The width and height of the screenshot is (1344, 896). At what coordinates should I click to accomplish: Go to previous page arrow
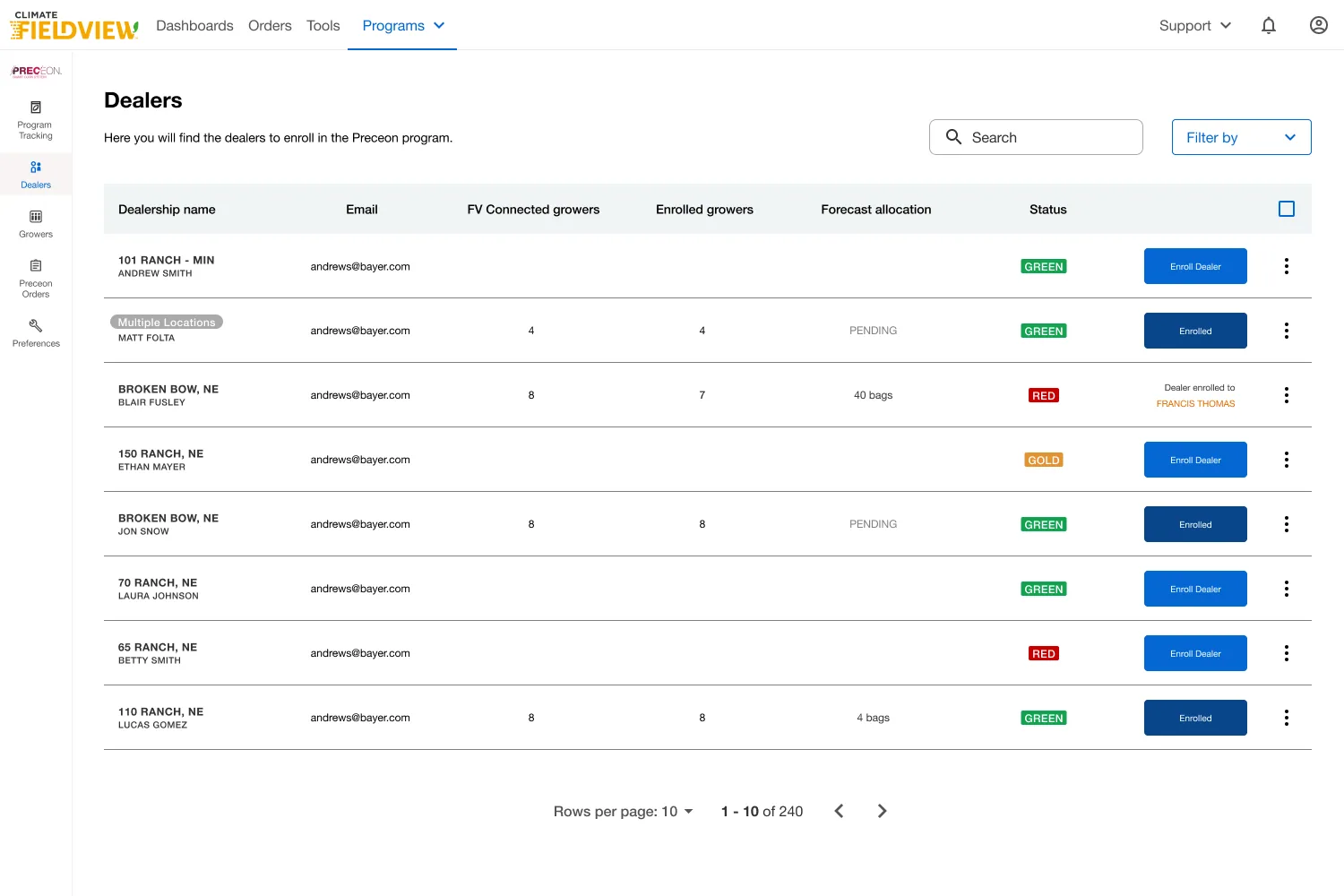pos(839,811)
